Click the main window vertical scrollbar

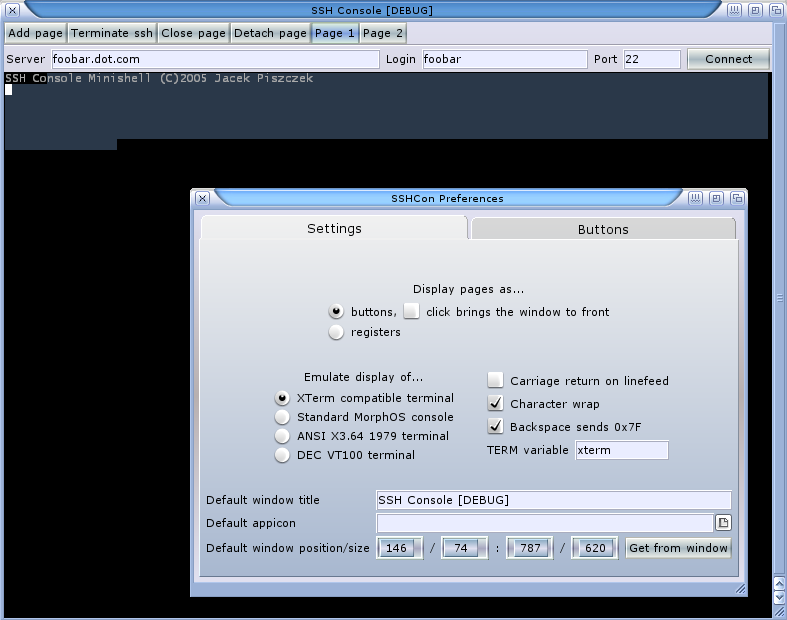[x=779, y=300]
